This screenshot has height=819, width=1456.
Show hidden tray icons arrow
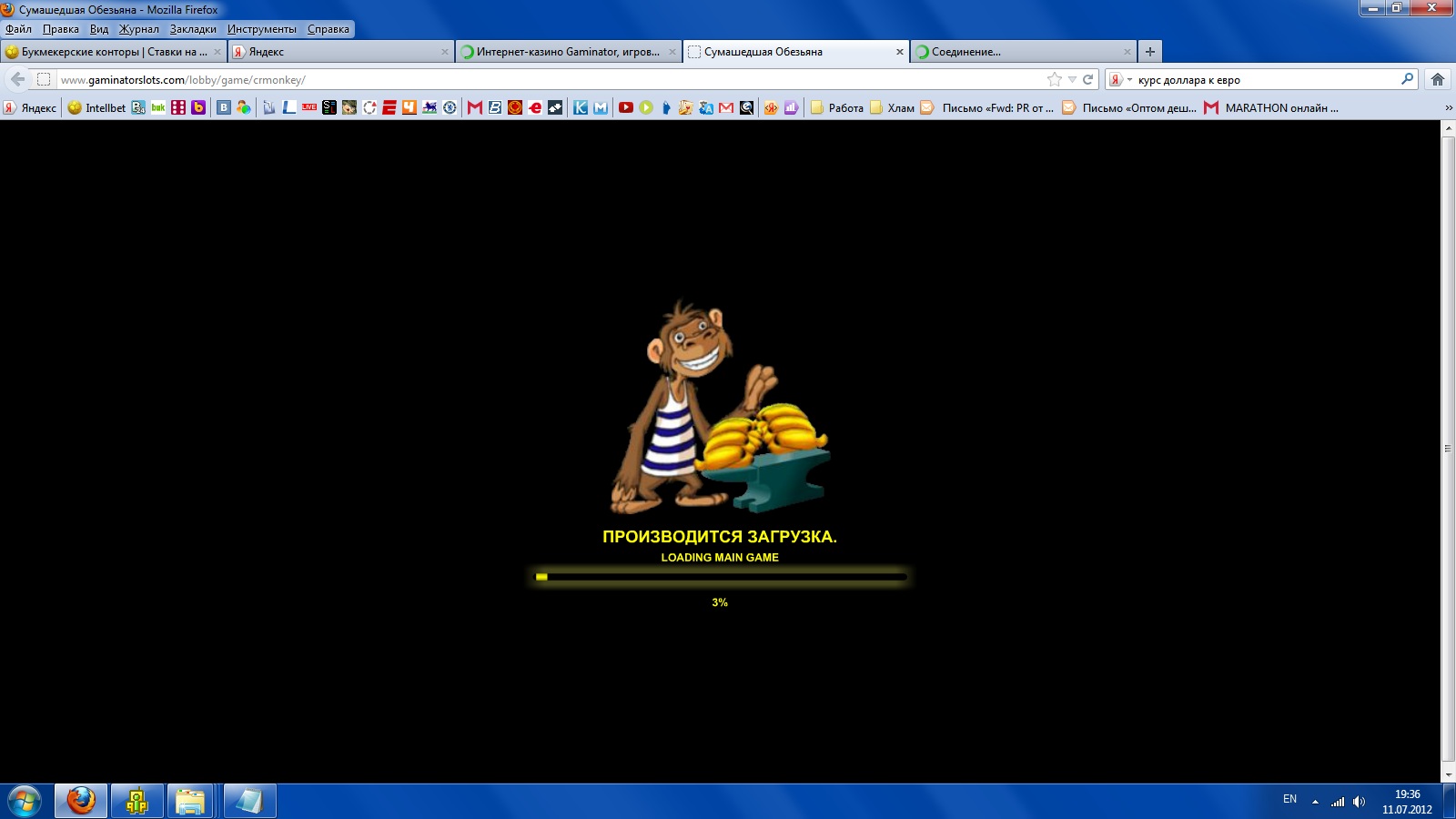(x=1315, y=802)
